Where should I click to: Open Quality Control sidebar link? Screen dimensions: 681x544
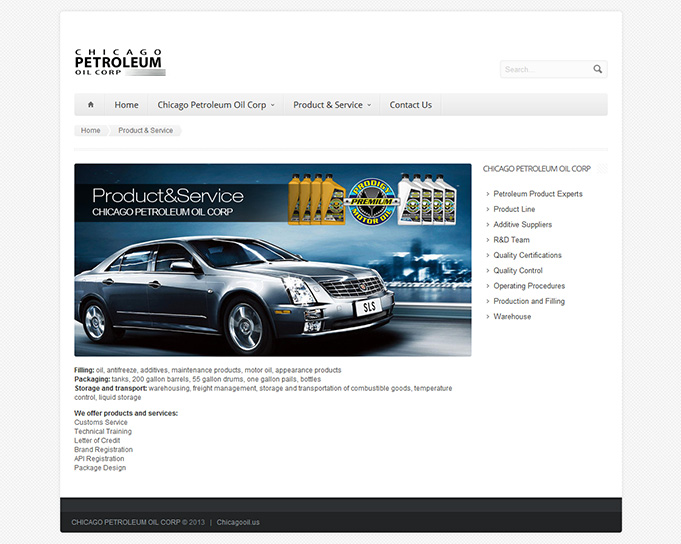[518, 270]
